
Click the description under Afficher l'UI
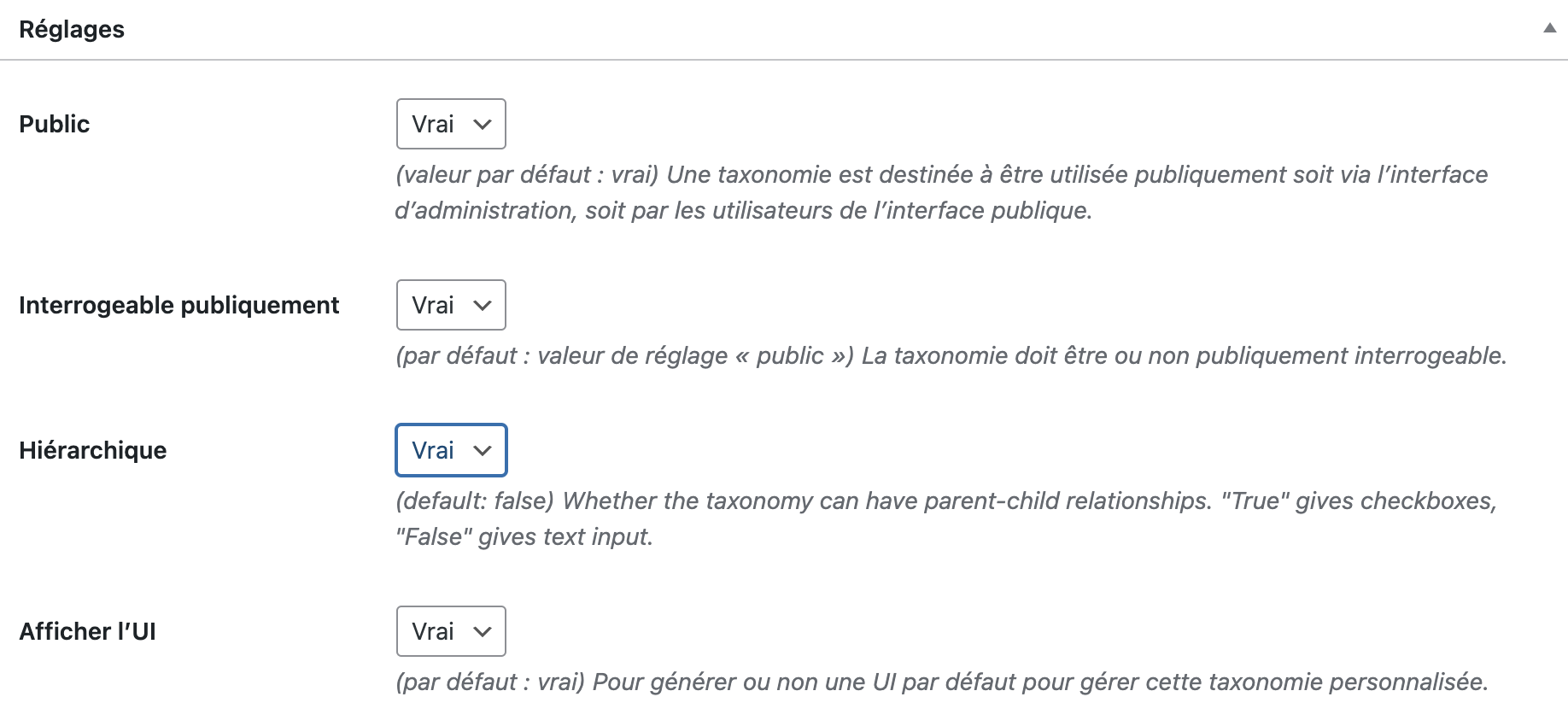[x=941, y=682]
